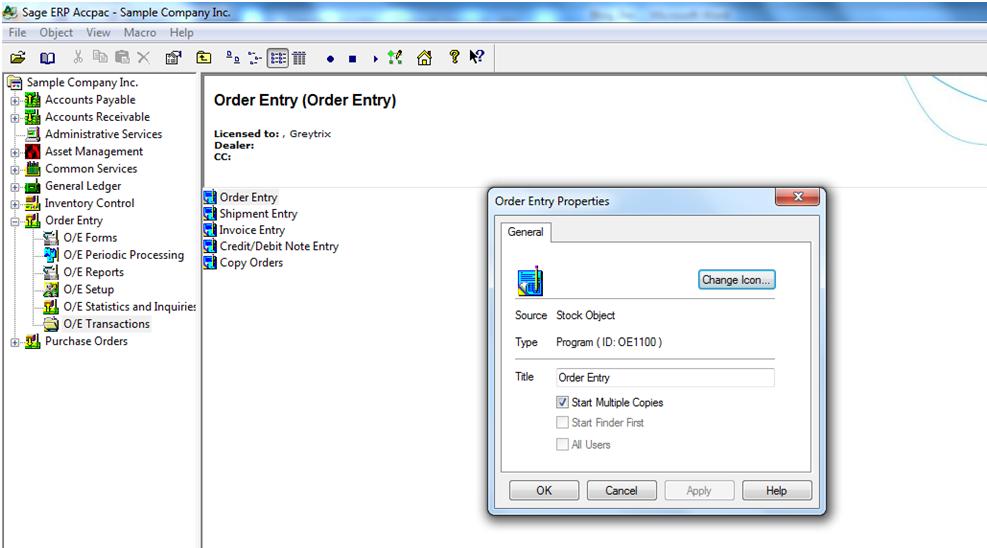
Task: Expand the General Ledger tree node
Action: (14, 187)
